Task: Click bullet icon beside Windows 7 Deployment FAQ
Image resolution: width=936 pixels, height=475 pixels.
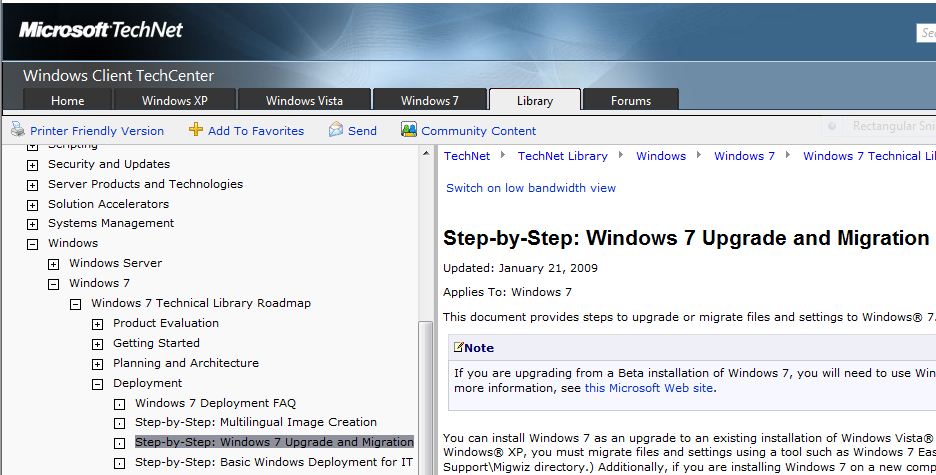Action: [119, 404]
